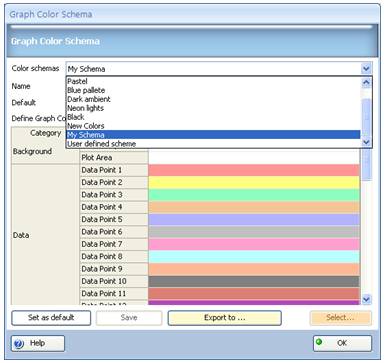The height and width of the screenshot is (363, 385).
Task: Click the Set as default button
Action: point(51,318)
